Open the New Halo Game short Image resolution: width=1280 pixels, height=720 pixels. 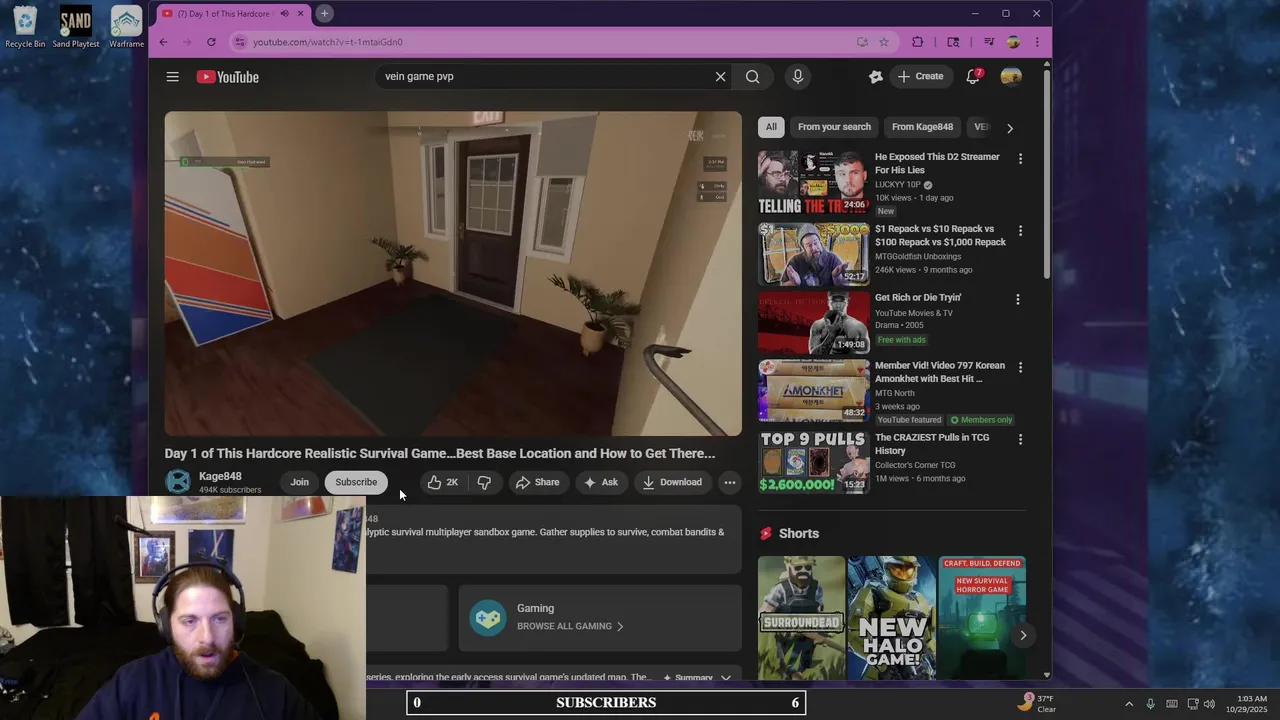click(892, 618)
